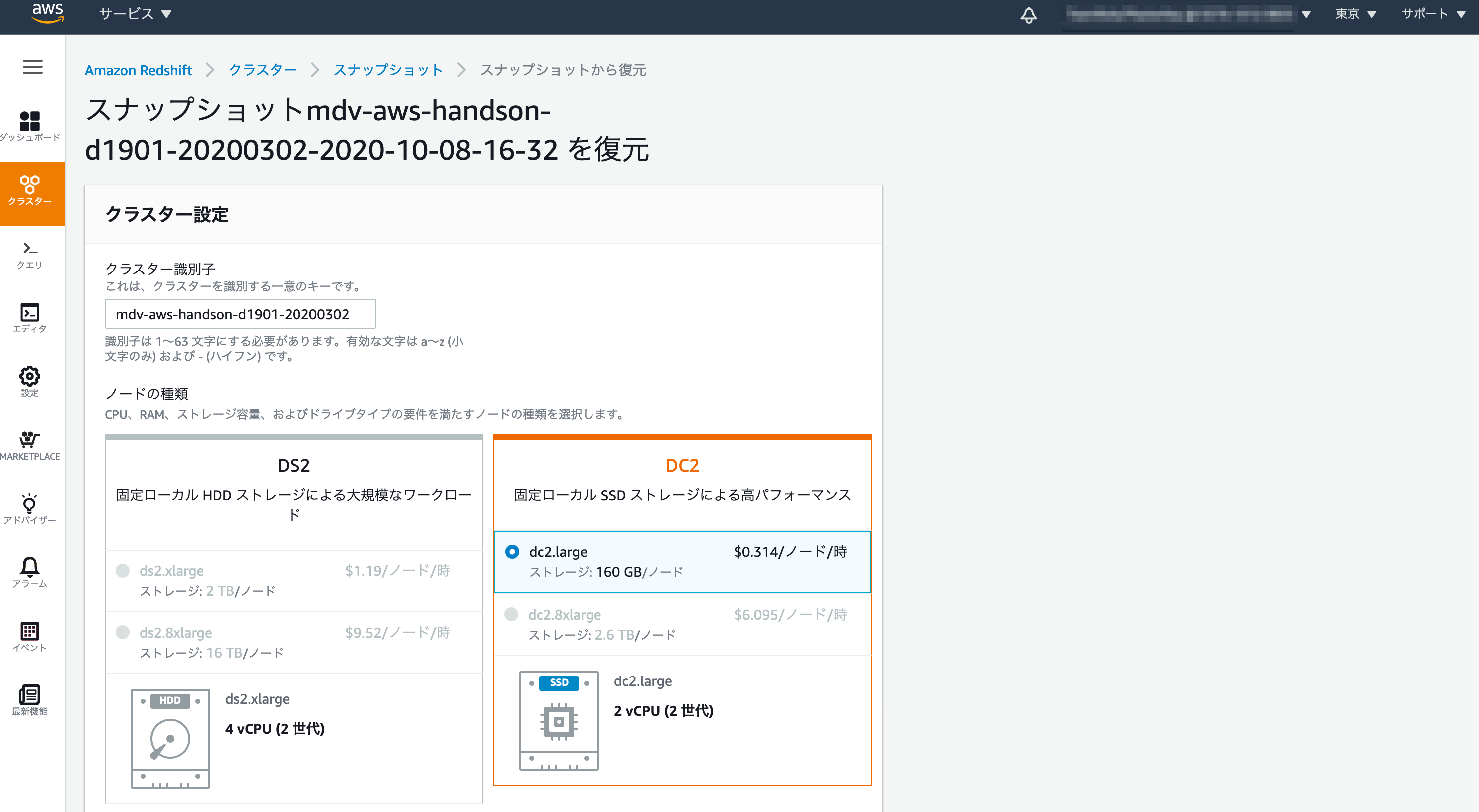This screenshot has width=1479, height=812.
Task: Select the dc2.large radio button
Action: 512,551
